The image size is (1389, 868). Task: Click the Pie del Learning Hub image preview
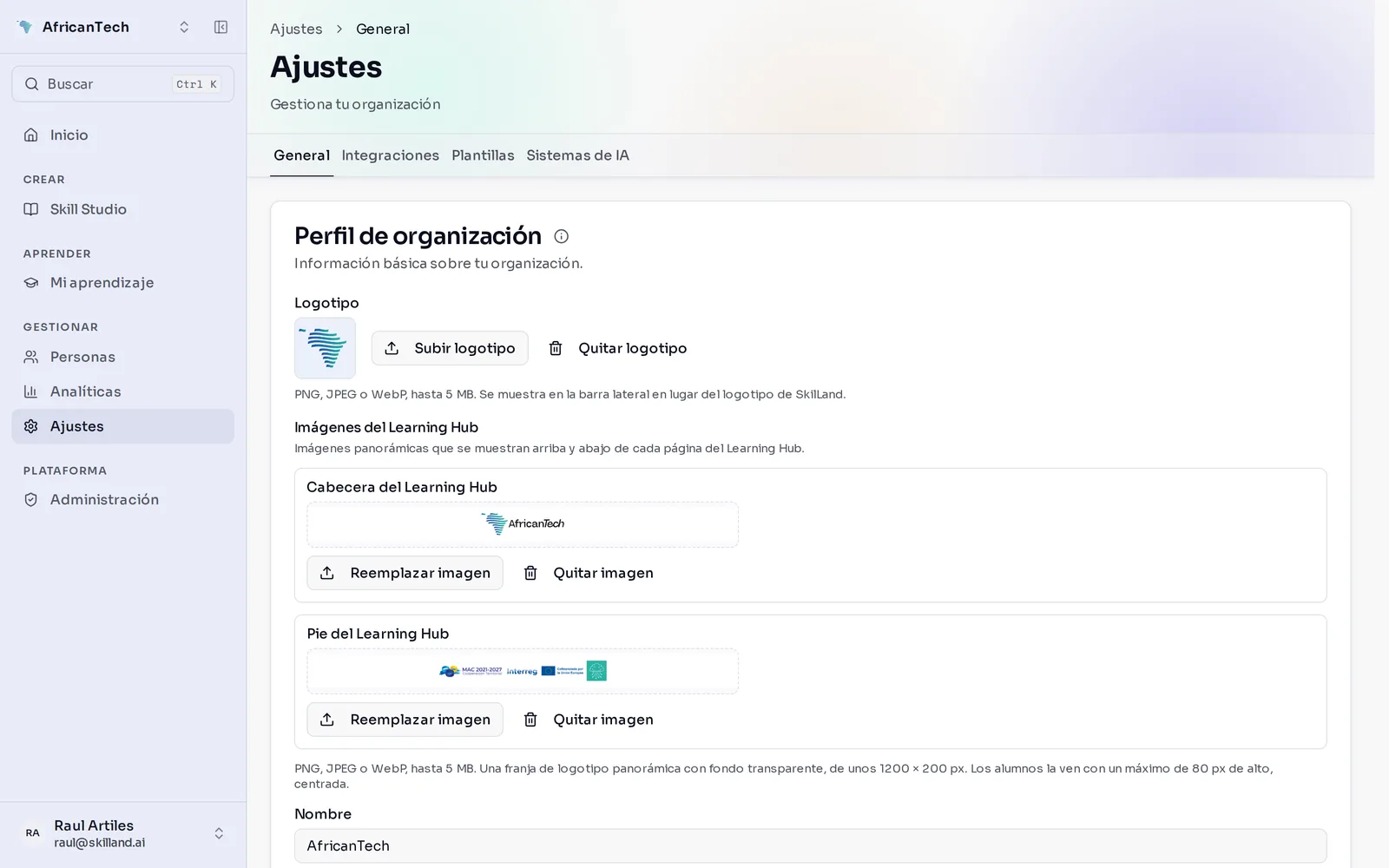tap(523, 671)
